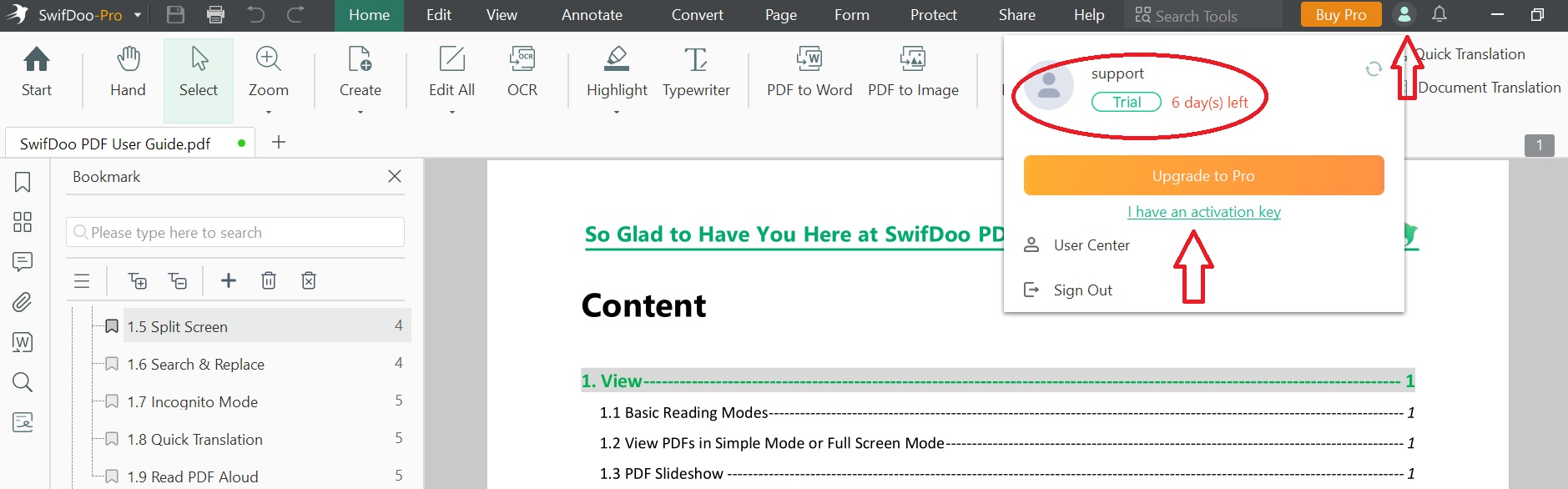Click Upgrade to Pro button
Viewport: 1568px width, 489px height.
(1203, 175)
